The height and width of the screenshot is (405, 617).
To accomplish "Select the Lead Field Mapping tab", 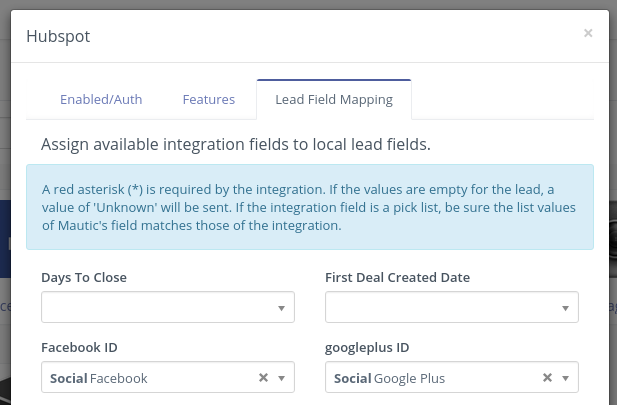I will pyautogui.click(x=334, y=100).
